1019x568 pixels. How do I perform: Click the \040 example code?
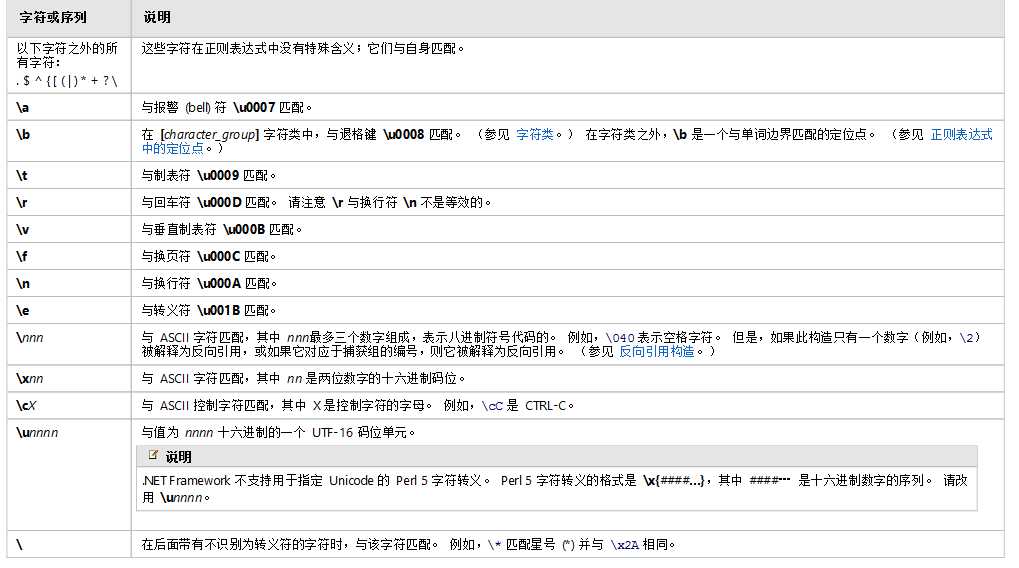(x=619, y=338)
